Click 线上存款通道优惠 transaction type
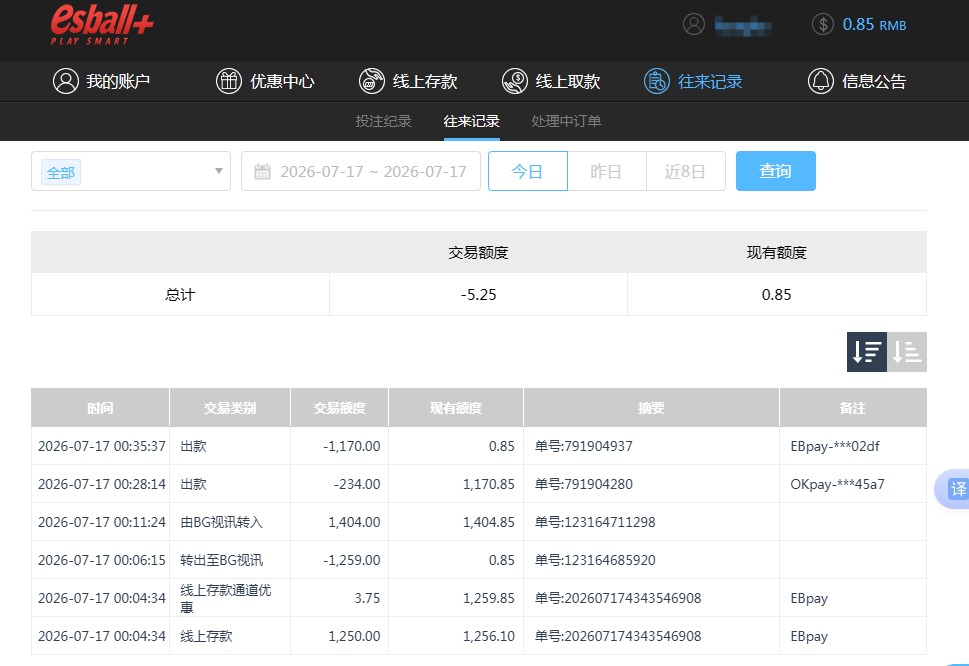This screenshot has height=666, width=969. (226, 598)
